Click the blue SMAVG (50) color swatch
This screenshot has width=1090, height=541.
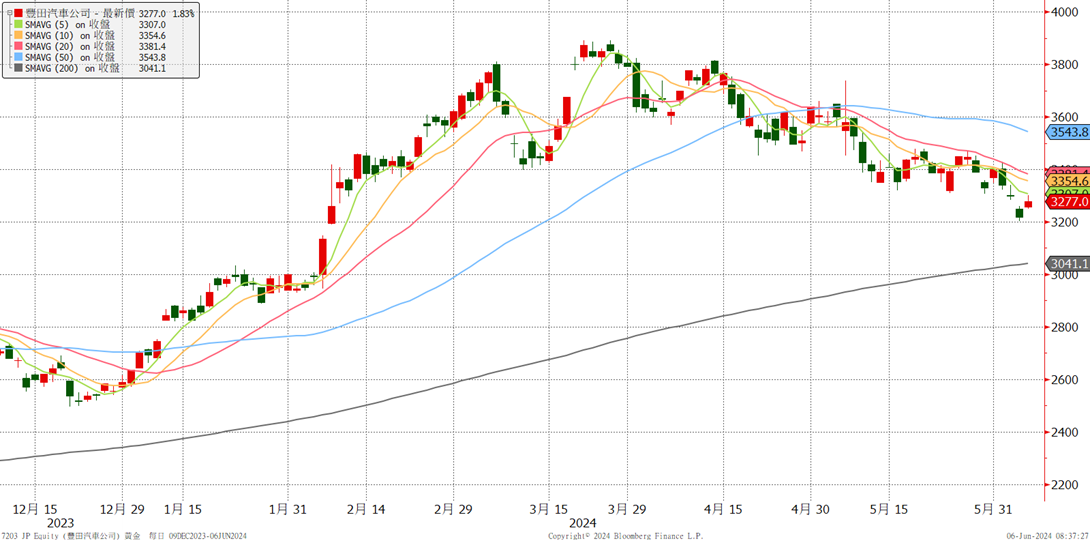(x=18, y=57)
